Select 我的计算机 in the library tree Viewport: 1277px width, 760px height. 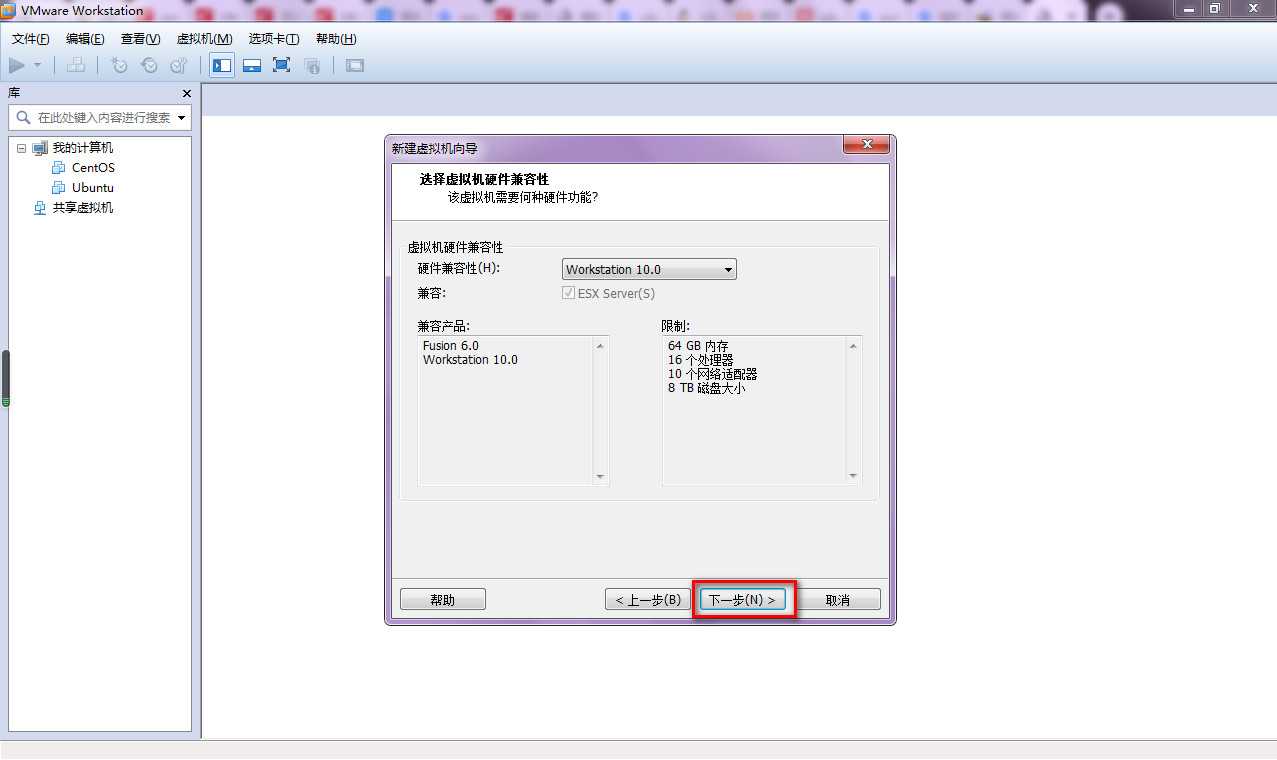coord(83,148)
